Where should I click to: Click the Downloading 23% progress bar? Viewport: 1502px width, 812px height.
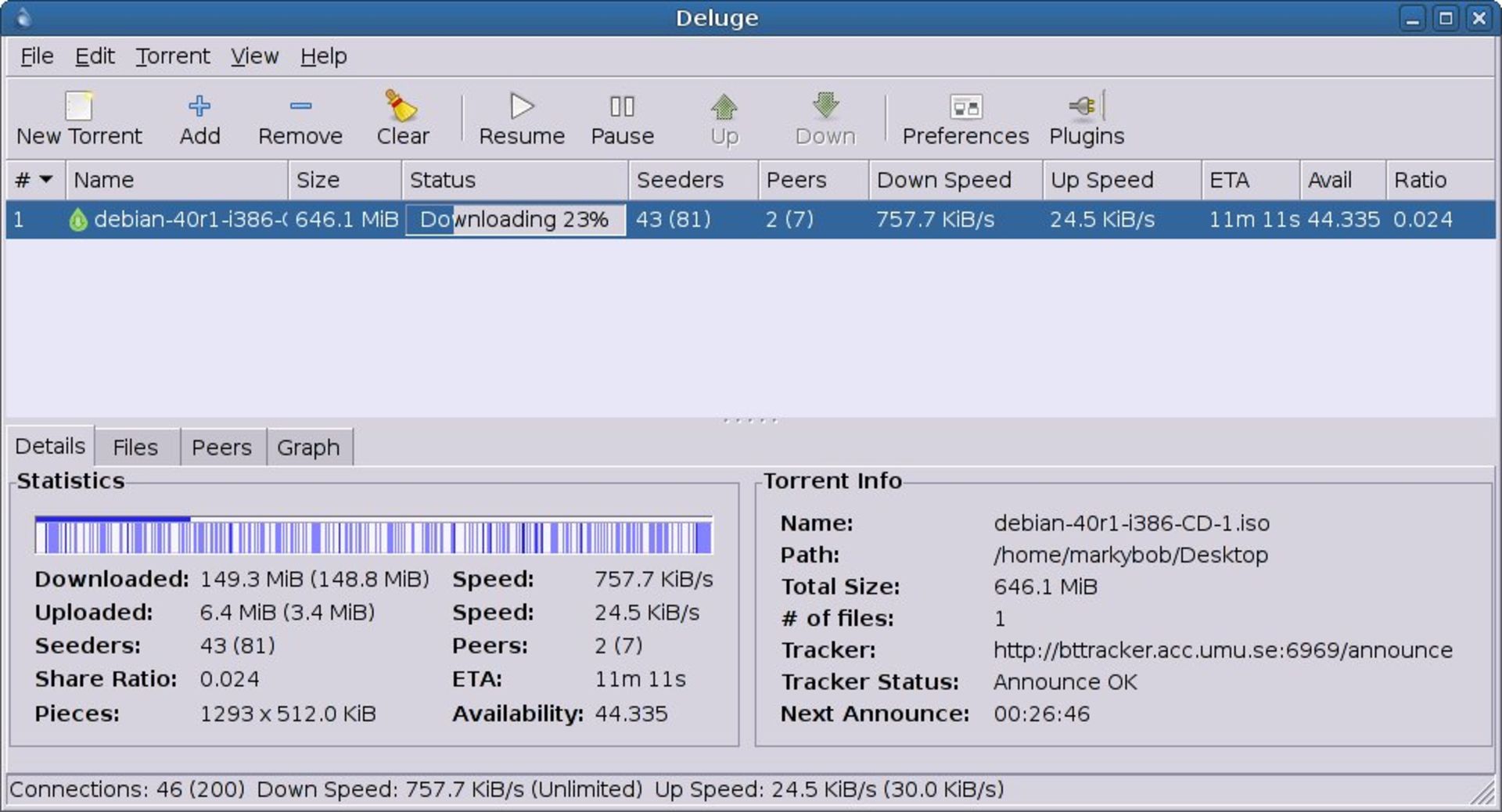coord(515,220)
